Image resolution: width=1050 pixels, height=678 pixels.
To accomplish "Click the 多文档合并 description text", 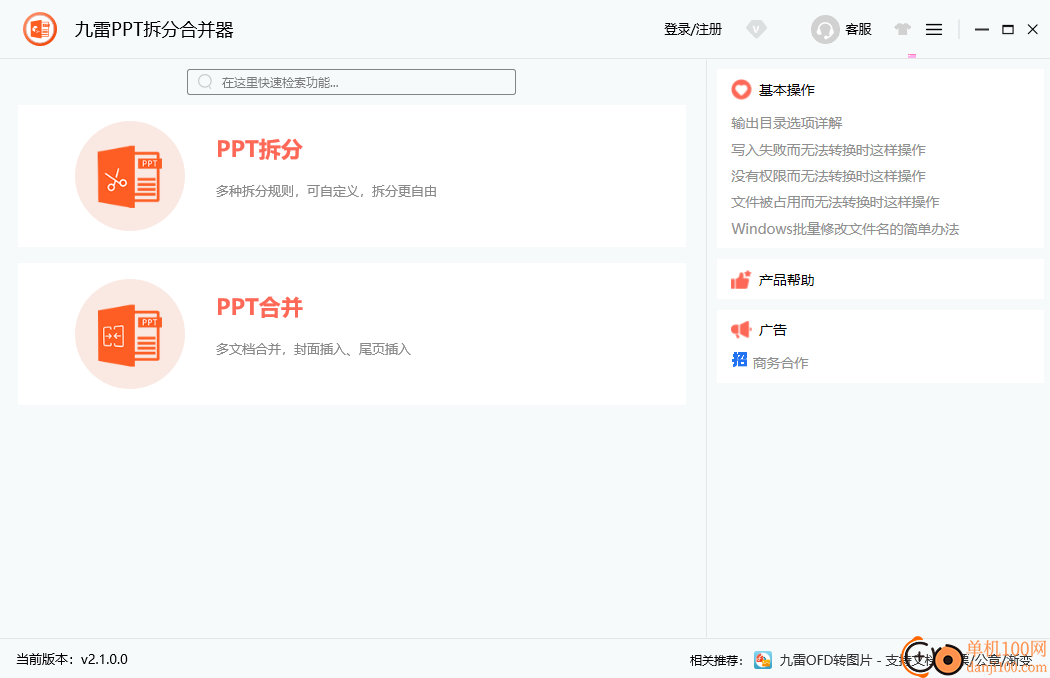I will [313, 349].
